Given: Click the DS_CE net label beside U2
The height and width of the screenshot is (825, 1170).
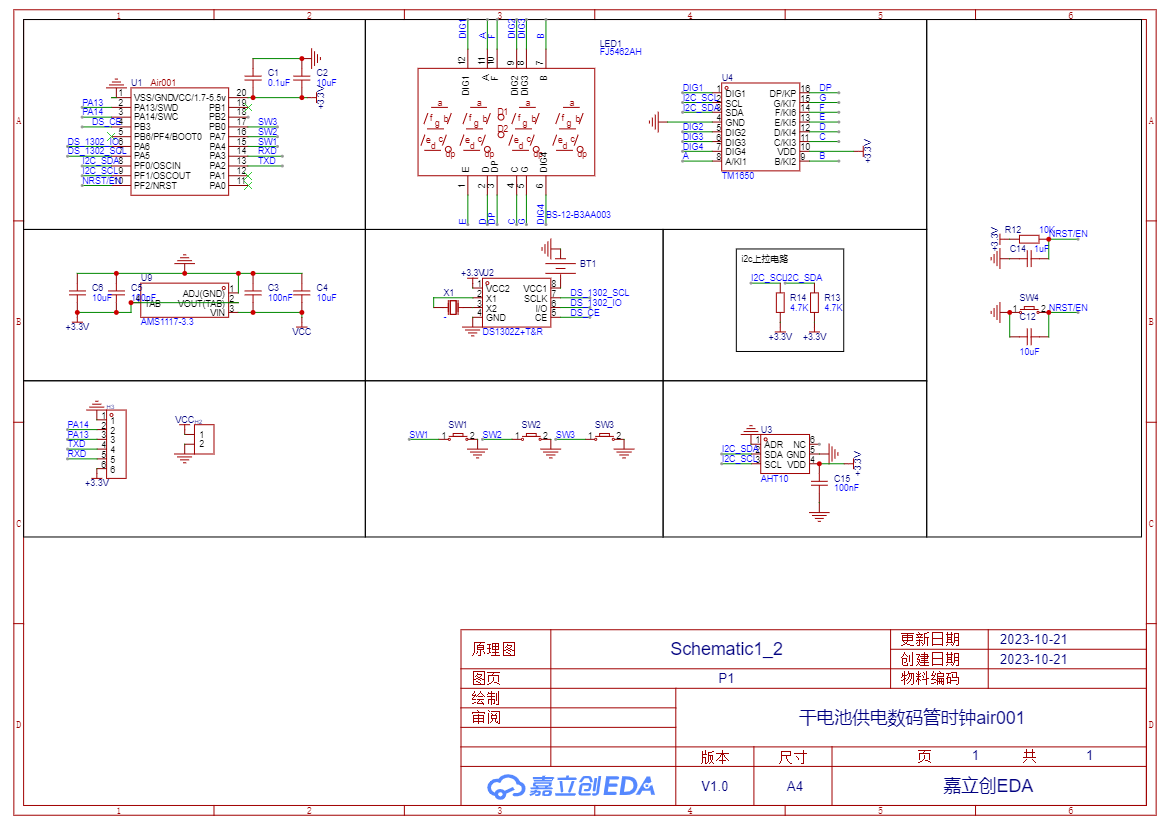Looking at the screenshot, I should (585, 313).
